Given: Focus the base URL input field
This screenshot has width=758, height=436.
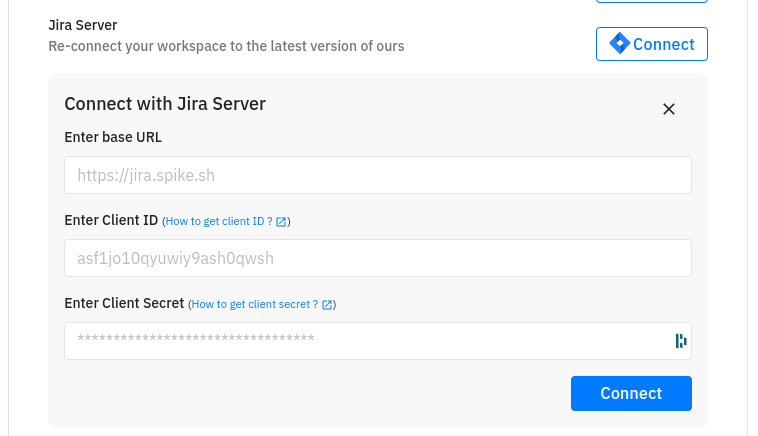Looking at the screenshot, I should tap(377, 175).
